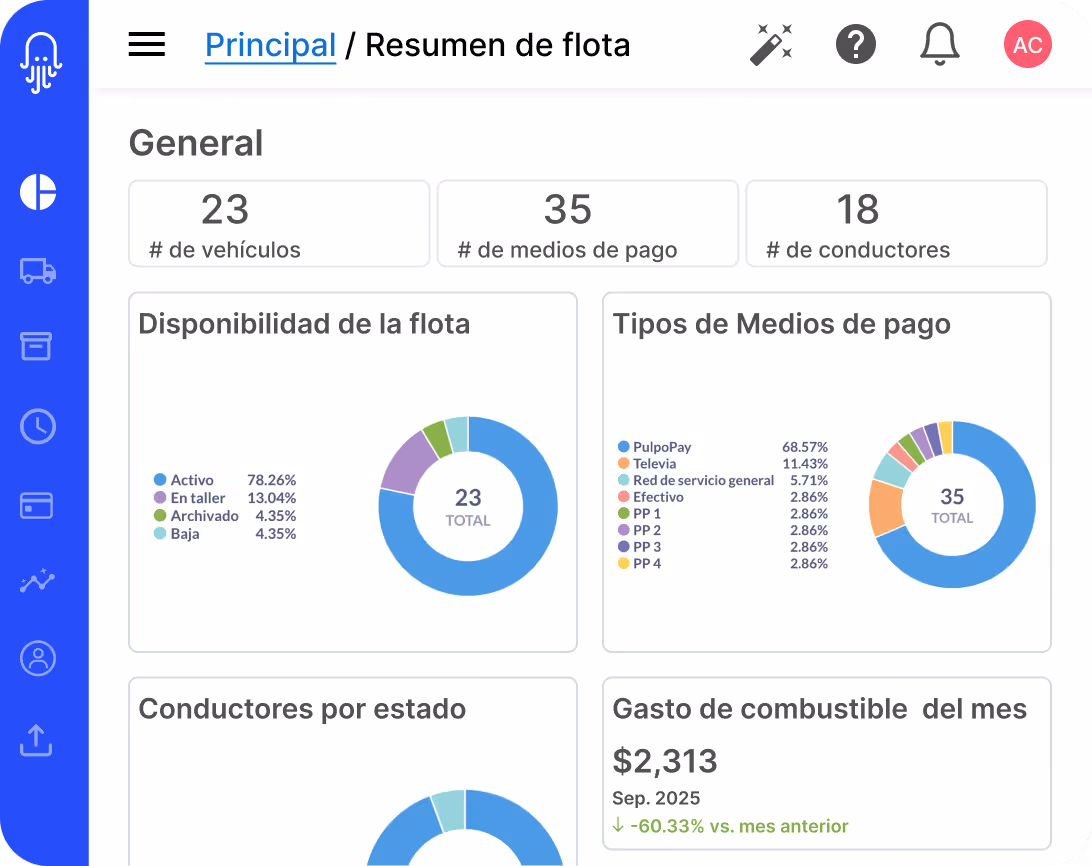
Task: Click the upload icon at sidebar bottom
Action: (37, 740)
